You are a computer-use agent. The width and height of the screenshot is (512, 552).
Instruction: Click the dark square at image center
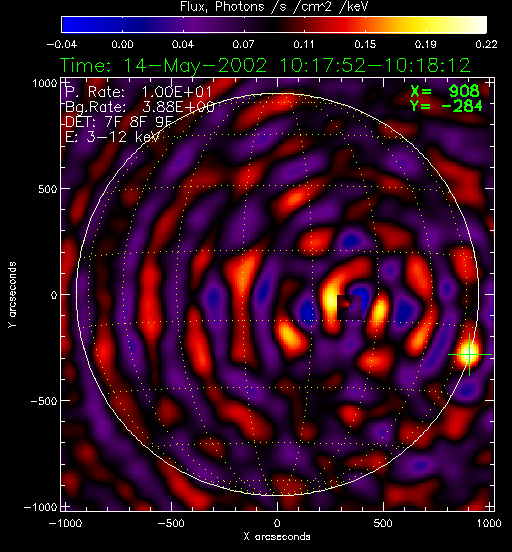(x=349, y=307)
